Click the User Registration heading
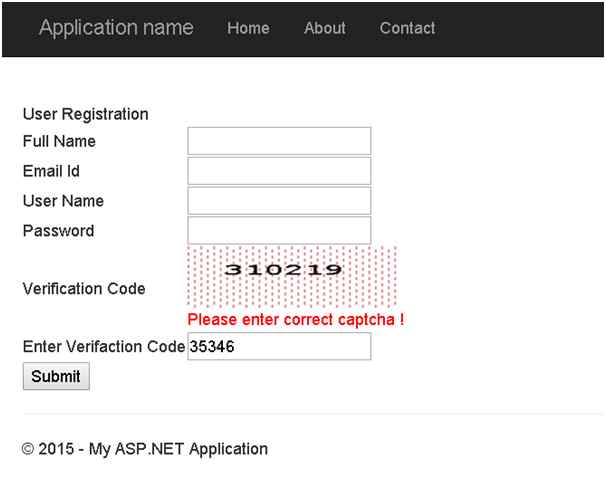Image resolution: width=606 pixels, height=479 pixels. click(85, 114)
